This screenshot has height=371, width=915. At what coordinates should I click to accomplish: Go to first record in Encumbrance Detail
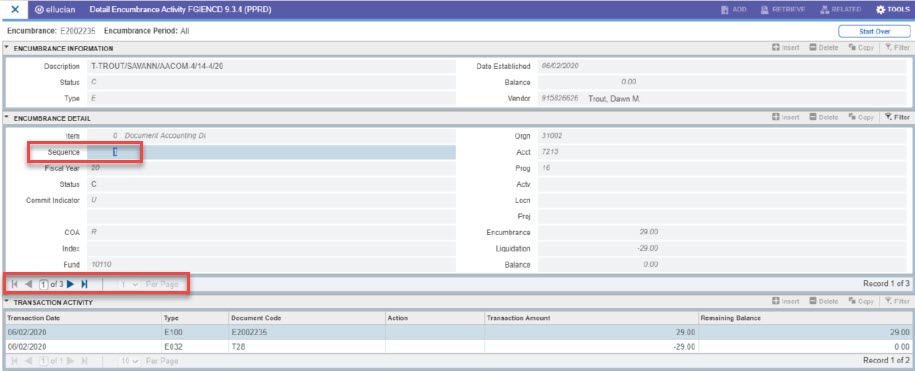[x=15, y=285]
